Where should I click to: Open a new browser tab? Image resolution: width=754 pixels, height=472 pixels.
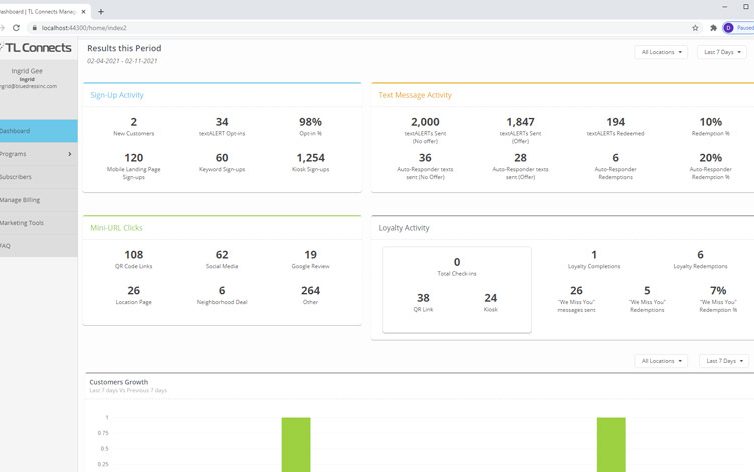click(x=101, y=11)
